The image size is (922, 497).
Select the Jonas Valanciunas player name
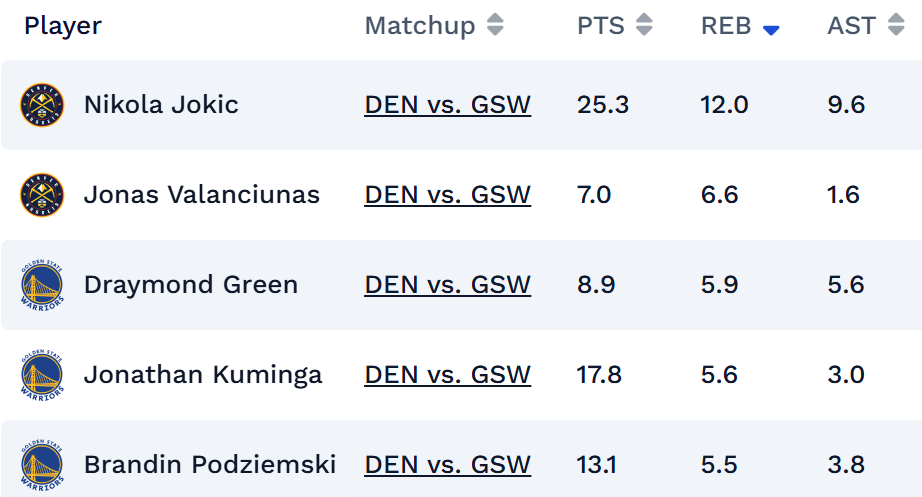tap(201, 194)
